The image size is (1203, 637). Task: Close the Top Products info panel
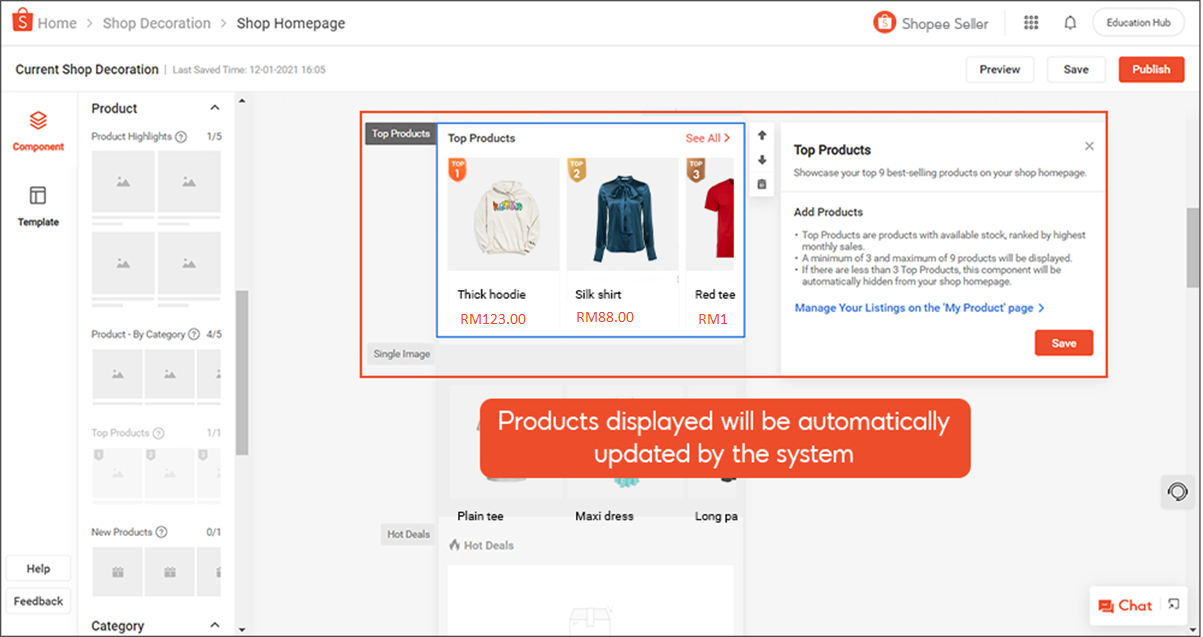tap(1089, 145)
